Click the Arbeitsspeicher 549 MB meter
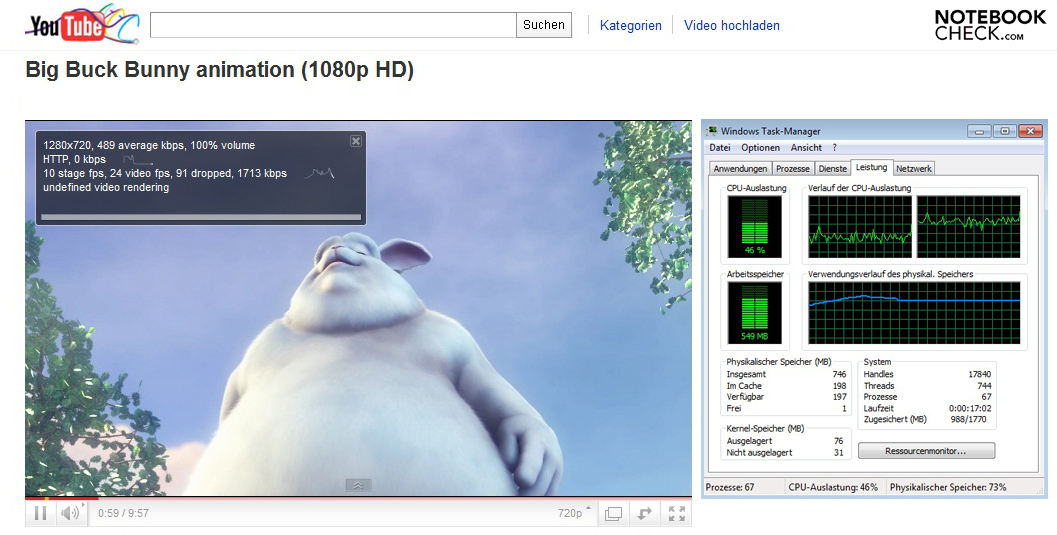Viewport: 1057px width, 535px height. pos(754,313)
